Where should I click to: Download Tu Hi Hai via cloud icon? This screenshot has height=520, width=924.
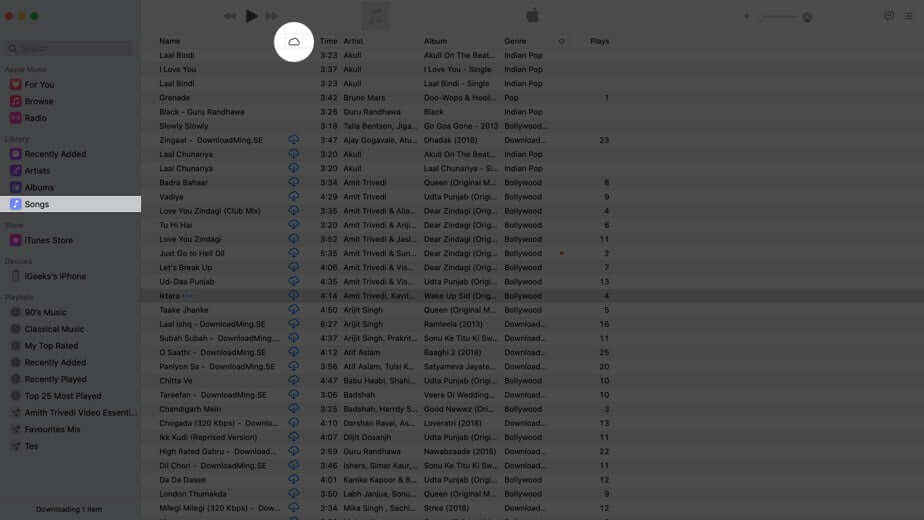[x=293, y=225]
